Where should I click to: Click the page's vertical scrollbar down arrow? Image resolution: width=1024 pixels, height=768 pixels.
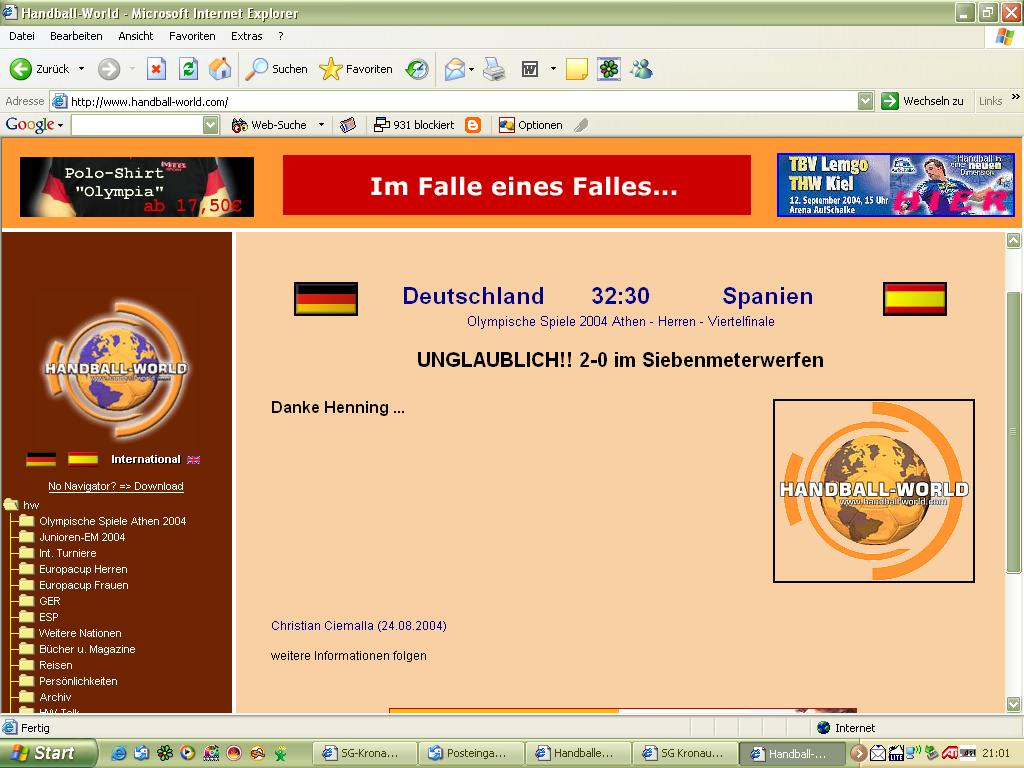click(1013, 704)
